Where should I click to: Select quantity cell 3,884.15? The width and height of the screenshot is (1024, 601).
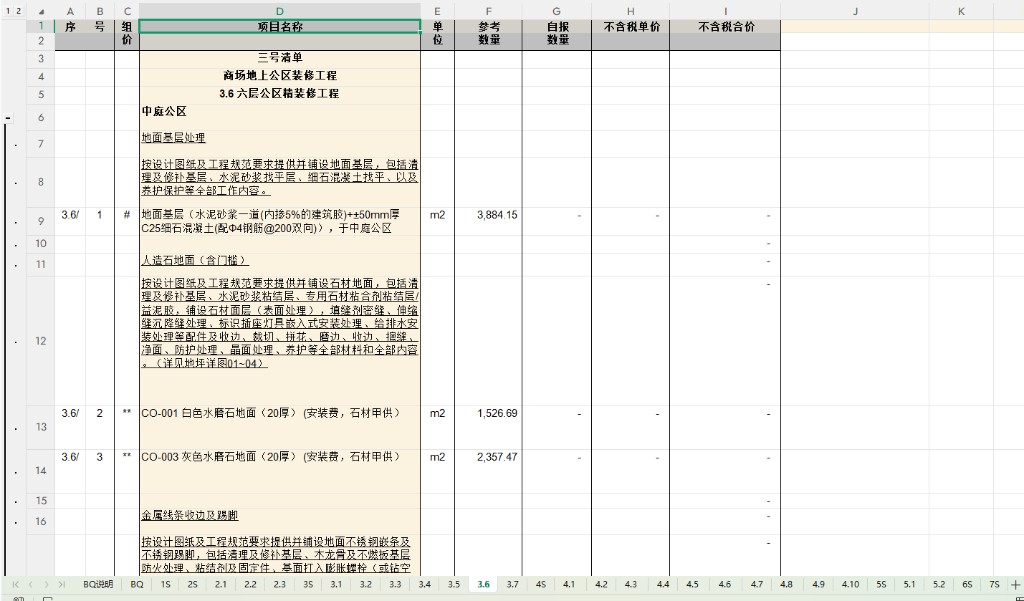488,221
